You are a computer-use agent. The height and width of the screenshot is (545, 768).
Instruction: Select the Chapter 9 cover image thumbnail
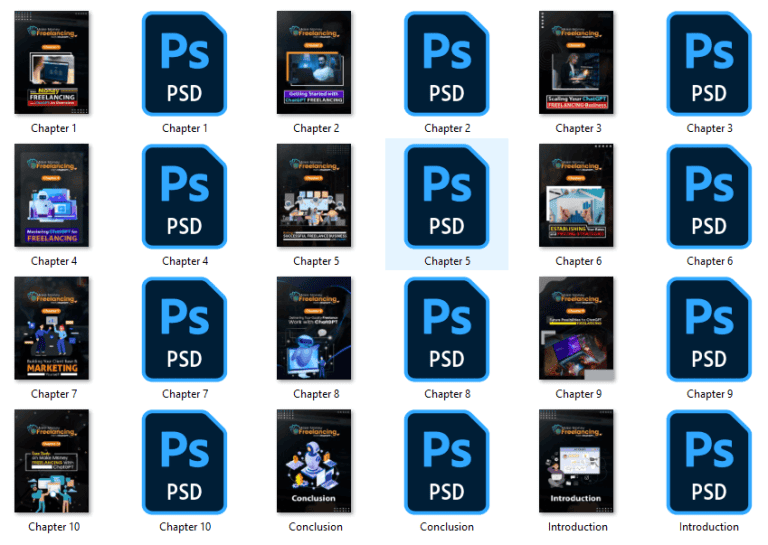[x=576, y=328]
